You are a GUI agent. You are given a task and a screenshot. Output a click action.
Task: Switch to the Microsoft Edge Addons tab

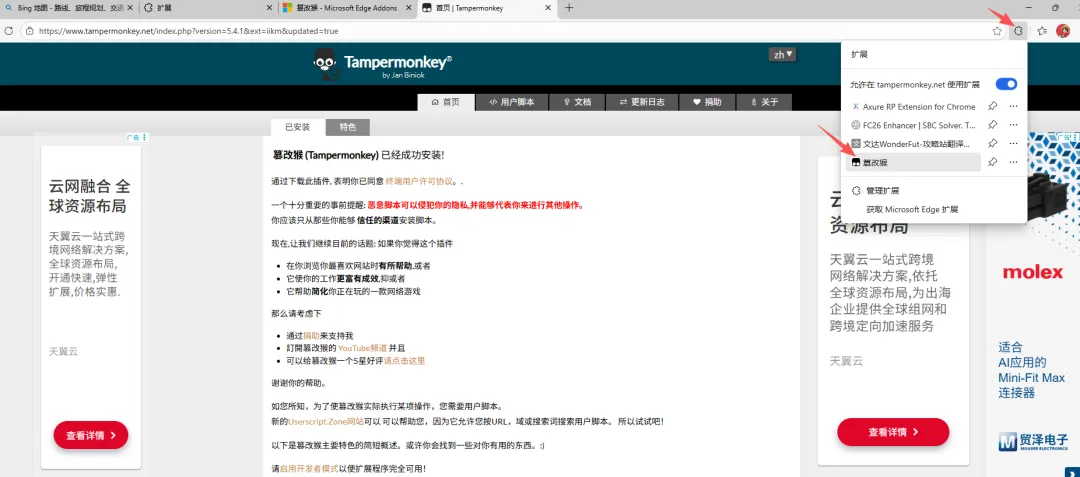pyautogui.click(x=348, y=8)
